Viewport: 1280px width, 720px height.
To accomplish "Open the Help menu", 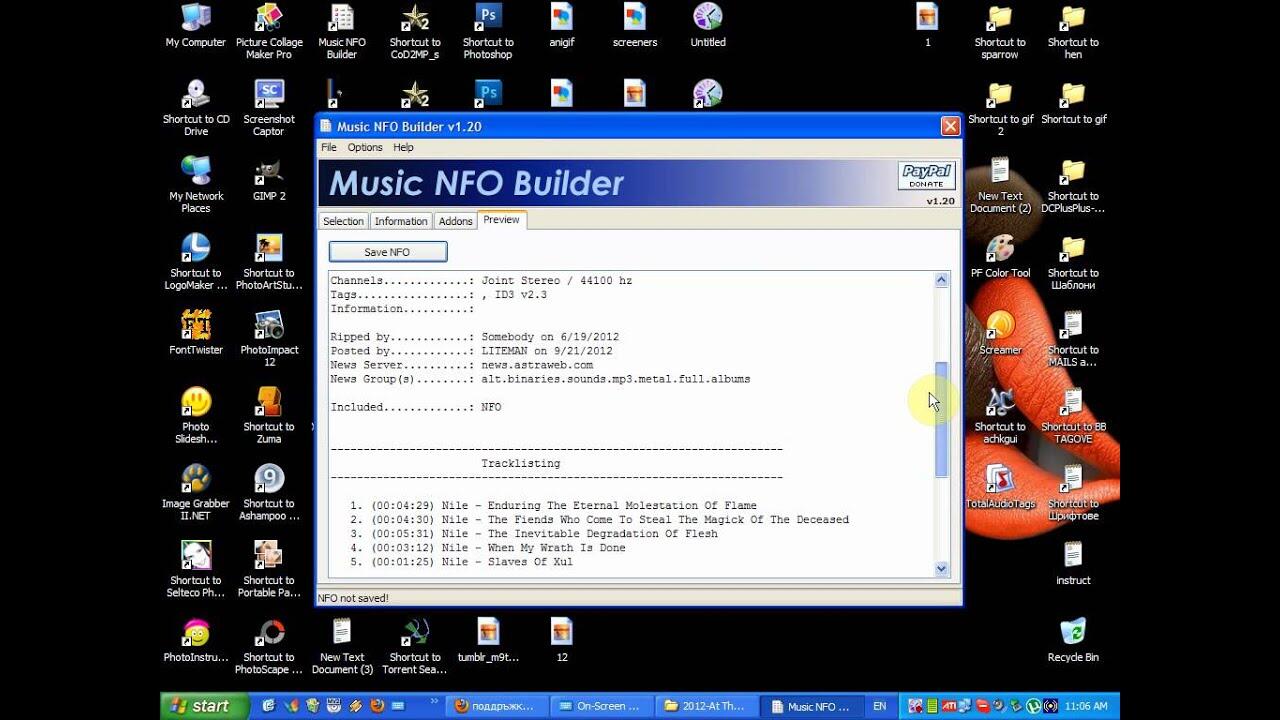I will pyautogui.click(x=403, y=147).
